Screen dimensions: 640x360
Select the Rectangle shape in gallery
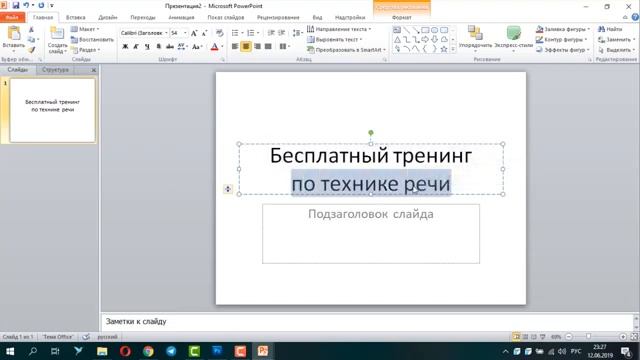[425, 30]
